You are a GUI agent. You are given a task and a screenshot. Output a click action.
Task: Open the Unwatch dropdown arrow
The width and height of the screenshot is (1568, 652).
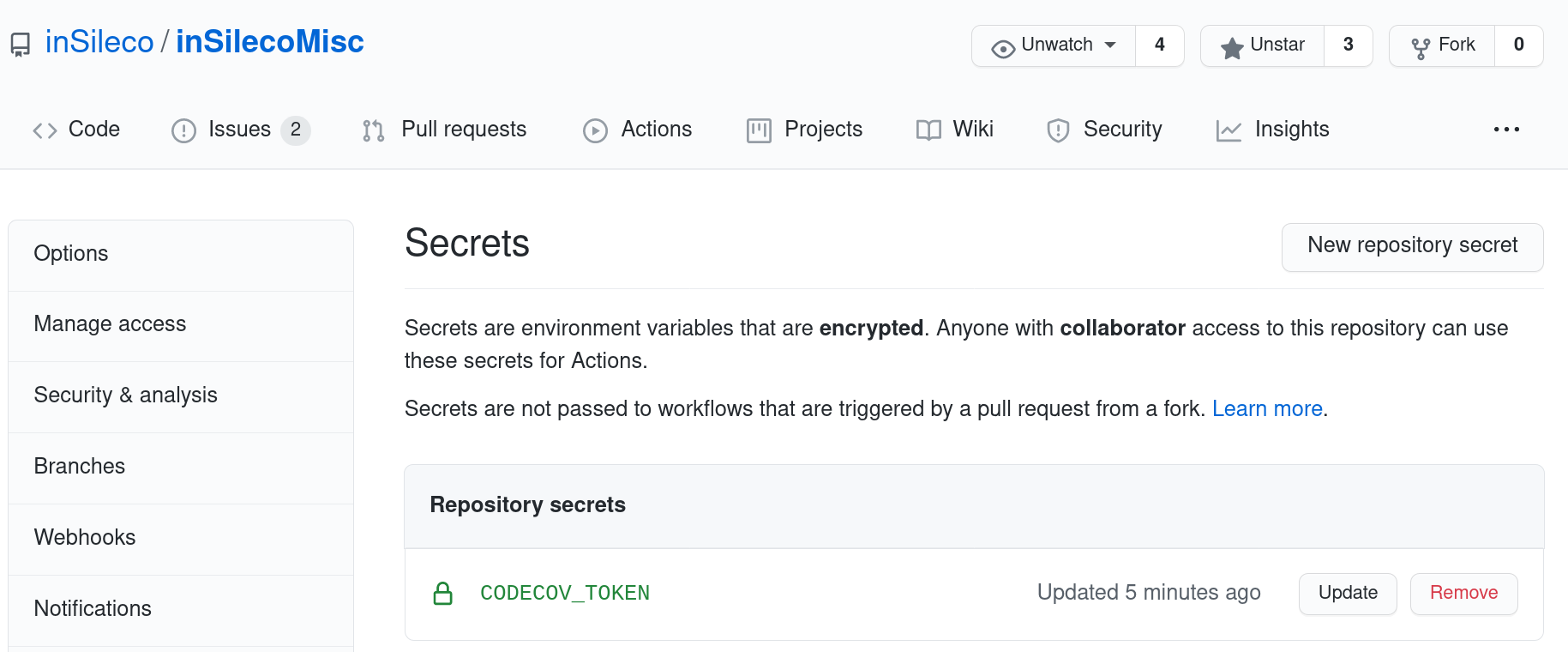click(1110, 45)
